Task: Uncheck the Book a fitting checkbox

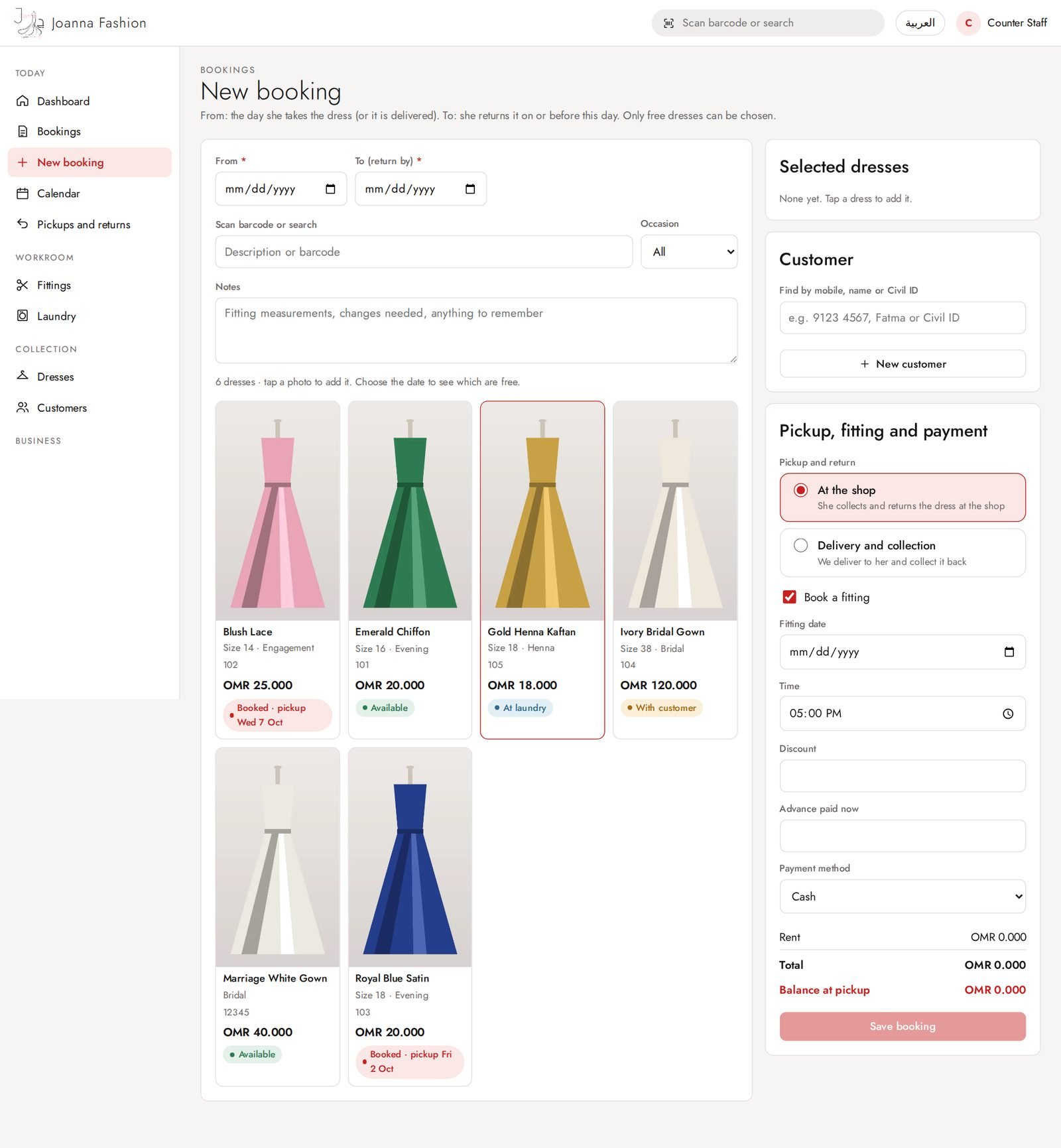Action: click(789, 597)
